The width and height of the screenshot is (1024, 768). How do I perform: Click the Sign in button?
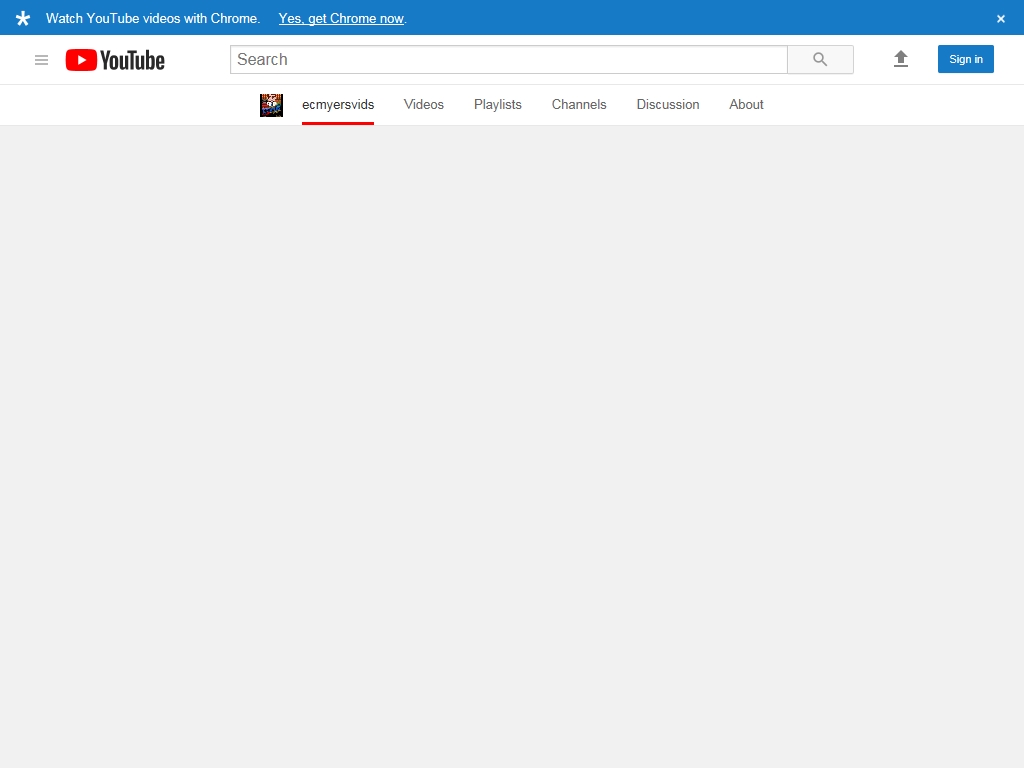pos(965,59)
